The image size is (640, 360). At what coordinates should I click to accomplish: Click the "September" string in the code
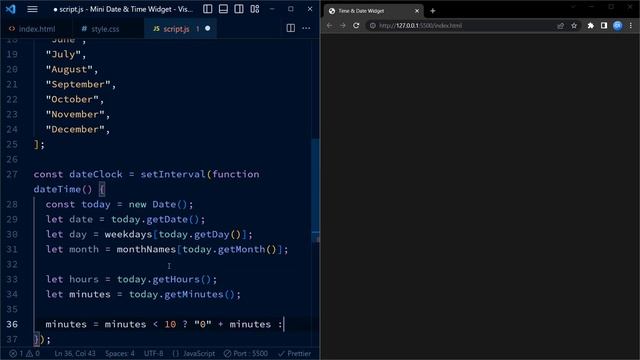tap(78, 84)
